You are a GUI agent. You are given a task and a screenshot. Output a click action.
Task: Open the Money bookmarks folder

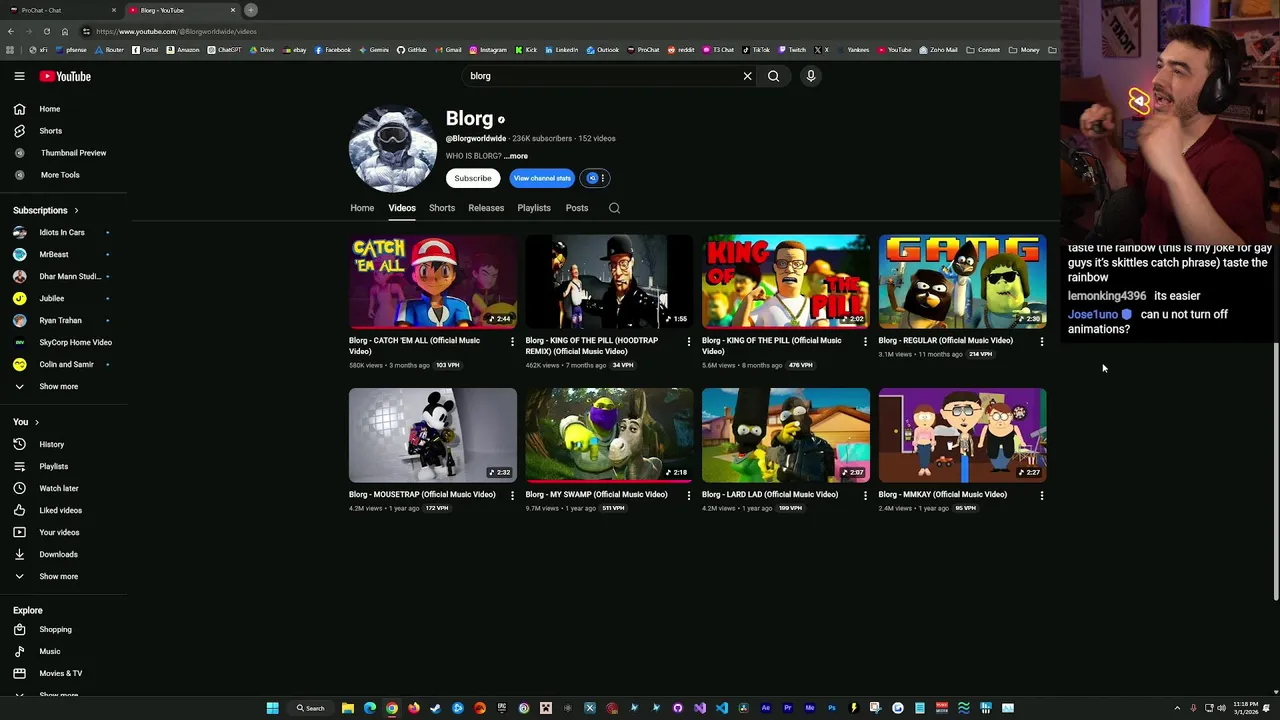pos(1024,50)
